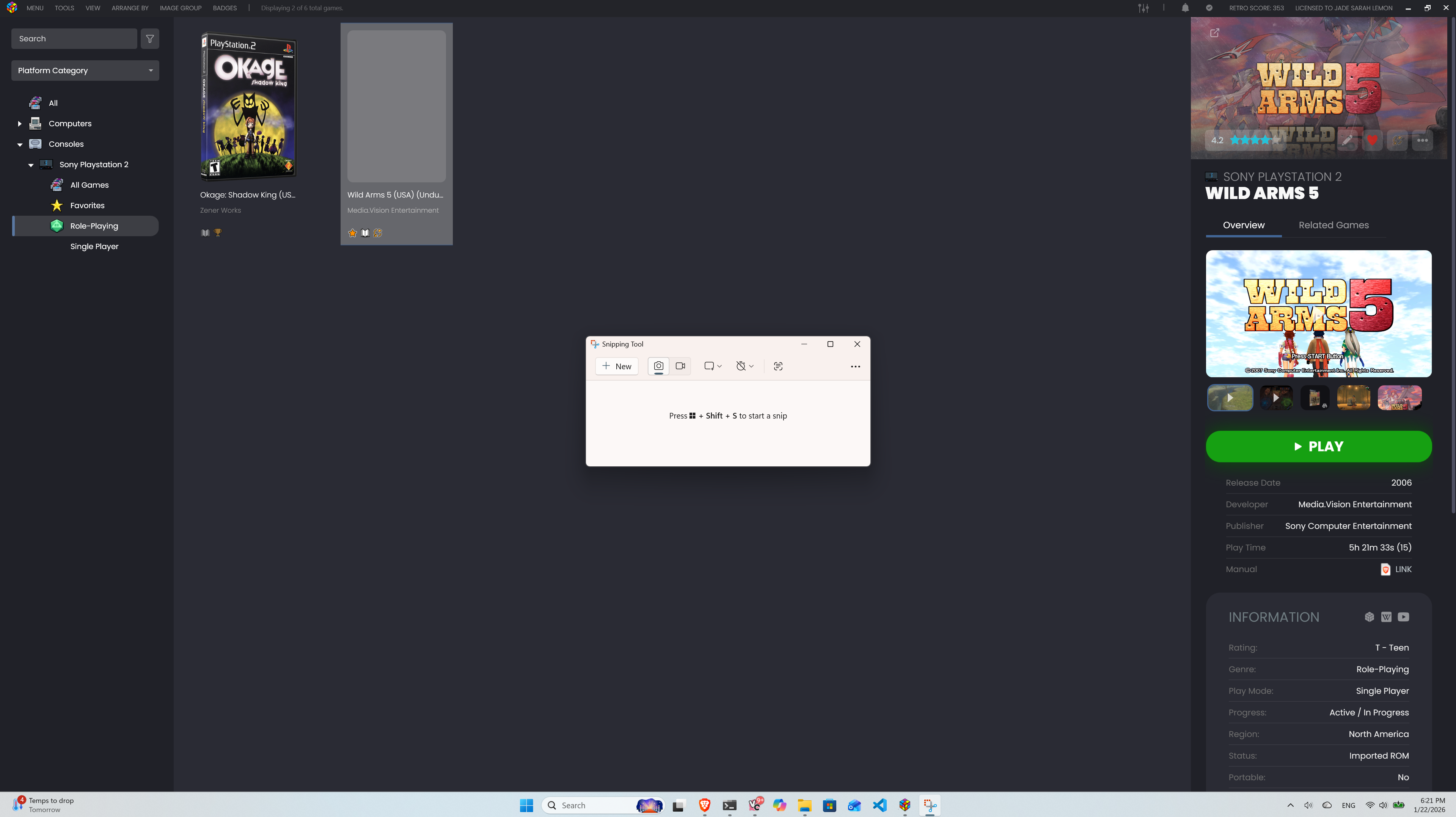Viewport: 1456px width, 817px height.
Task: Switch to the Related Games tab
Action: click(1333, 225)
